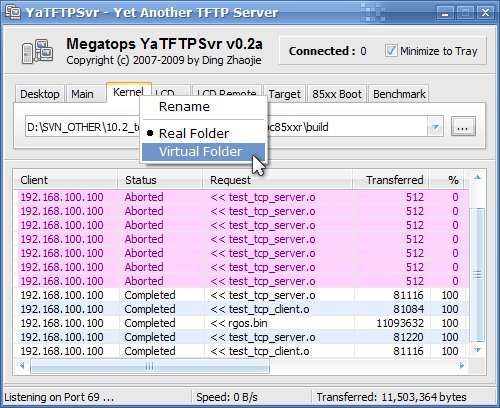Click the YaTFTPSvr title bar app icon

13,12
